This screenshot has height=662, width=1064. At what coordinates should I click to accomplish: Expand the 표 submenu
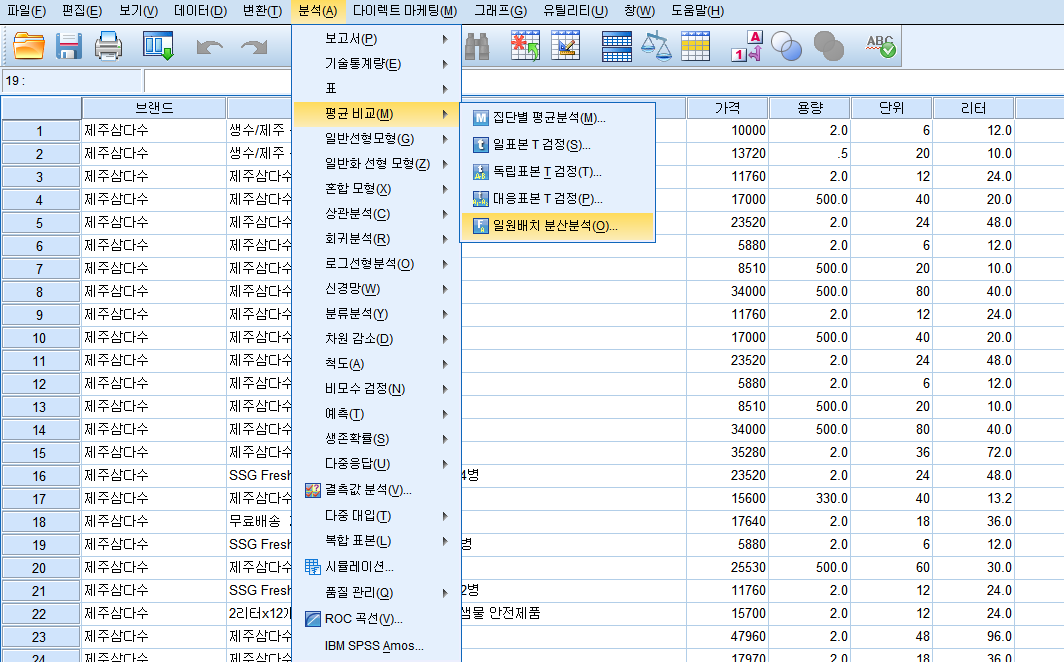point(377,89)
